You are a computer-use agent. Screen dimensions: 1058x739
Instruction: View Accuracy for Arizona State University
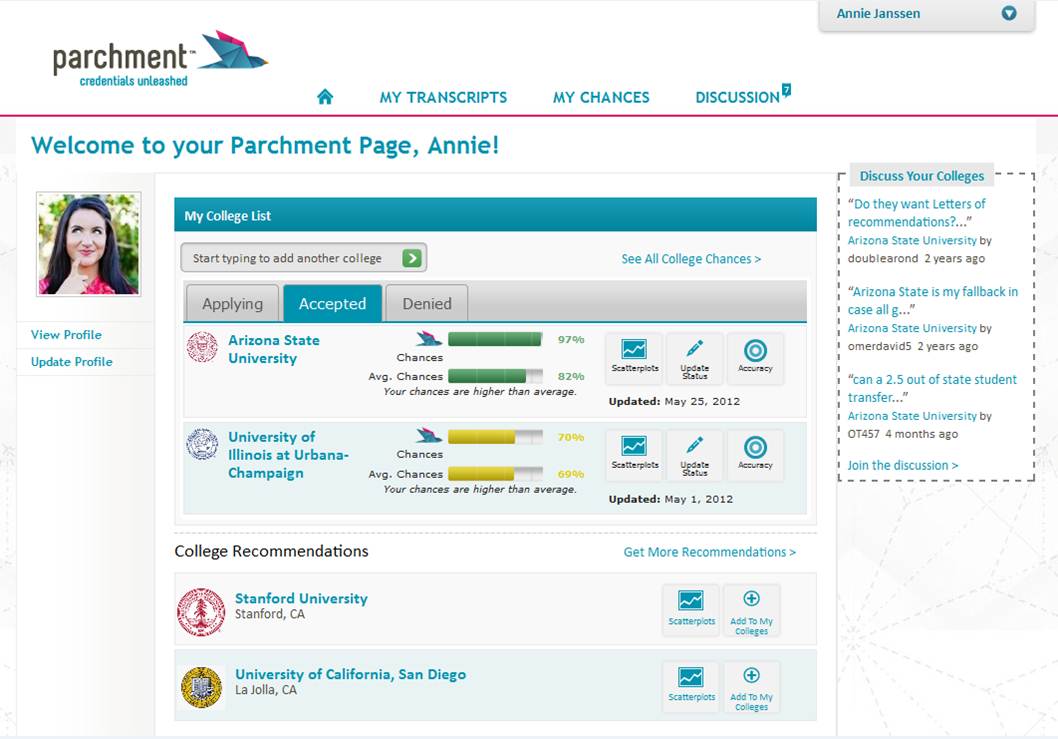coord(755,357)
